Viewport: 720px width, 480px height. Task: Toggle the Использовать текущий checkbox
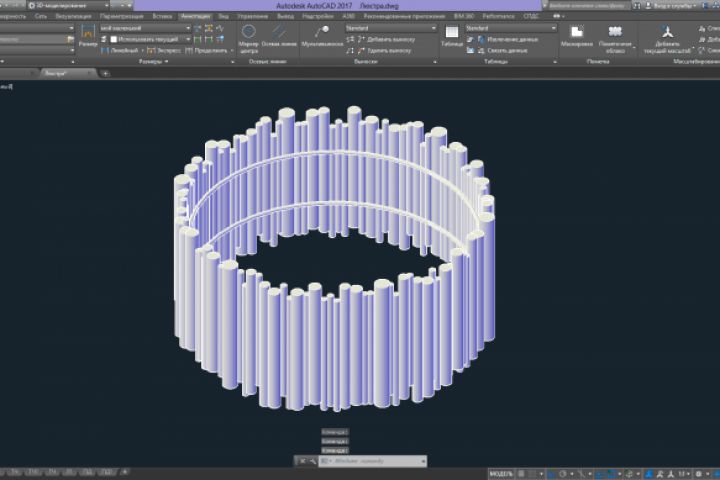pyautogui.click(x=113, y=39)
